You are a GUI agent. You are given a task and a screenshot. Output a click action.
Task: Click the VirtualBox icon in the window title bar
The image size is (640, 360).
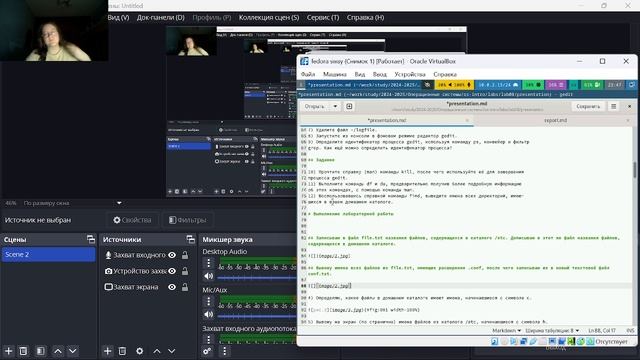(304, 61)
